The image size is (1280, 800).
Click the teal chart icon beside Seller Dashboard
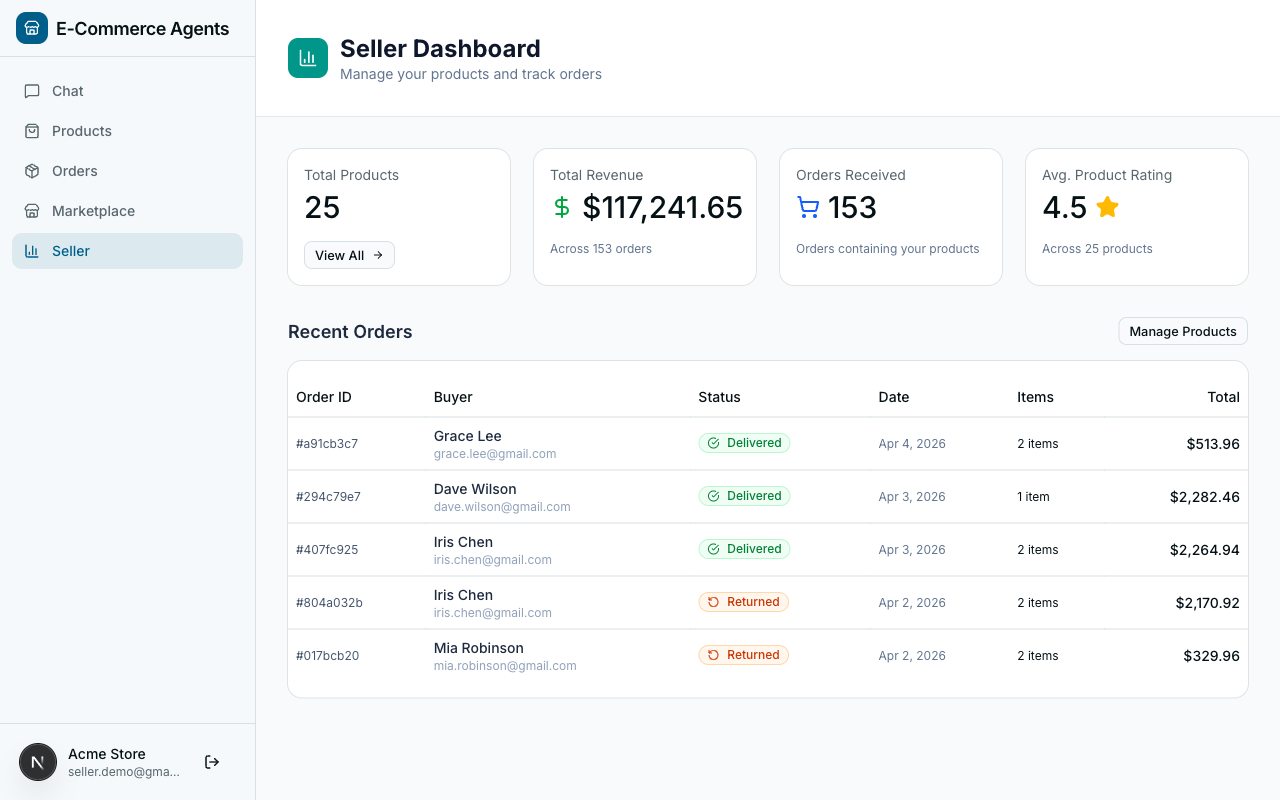click(x=307, y=58)
